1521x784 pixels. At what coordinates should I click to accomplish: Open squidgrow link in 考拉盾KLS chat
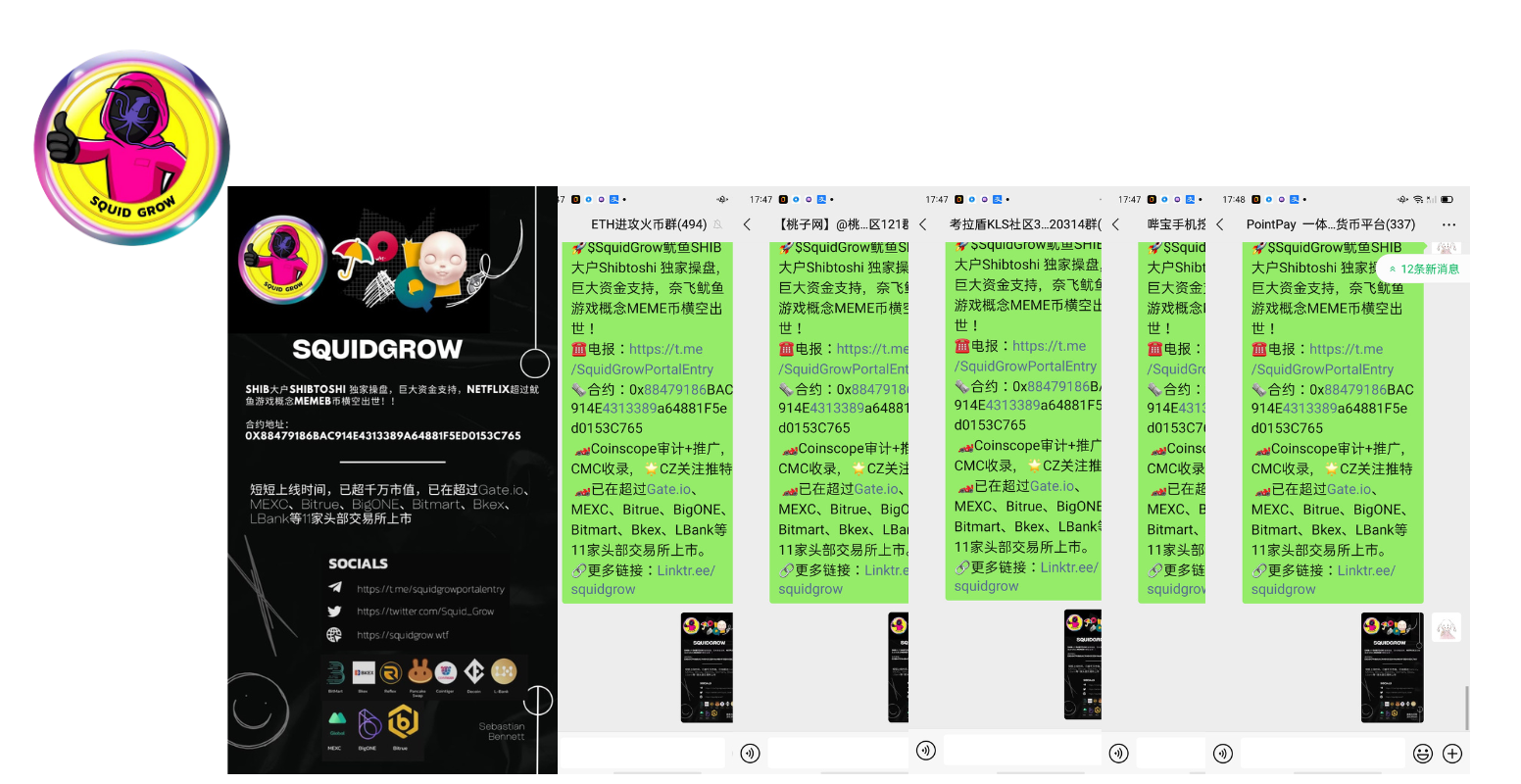tap(986, 586)
